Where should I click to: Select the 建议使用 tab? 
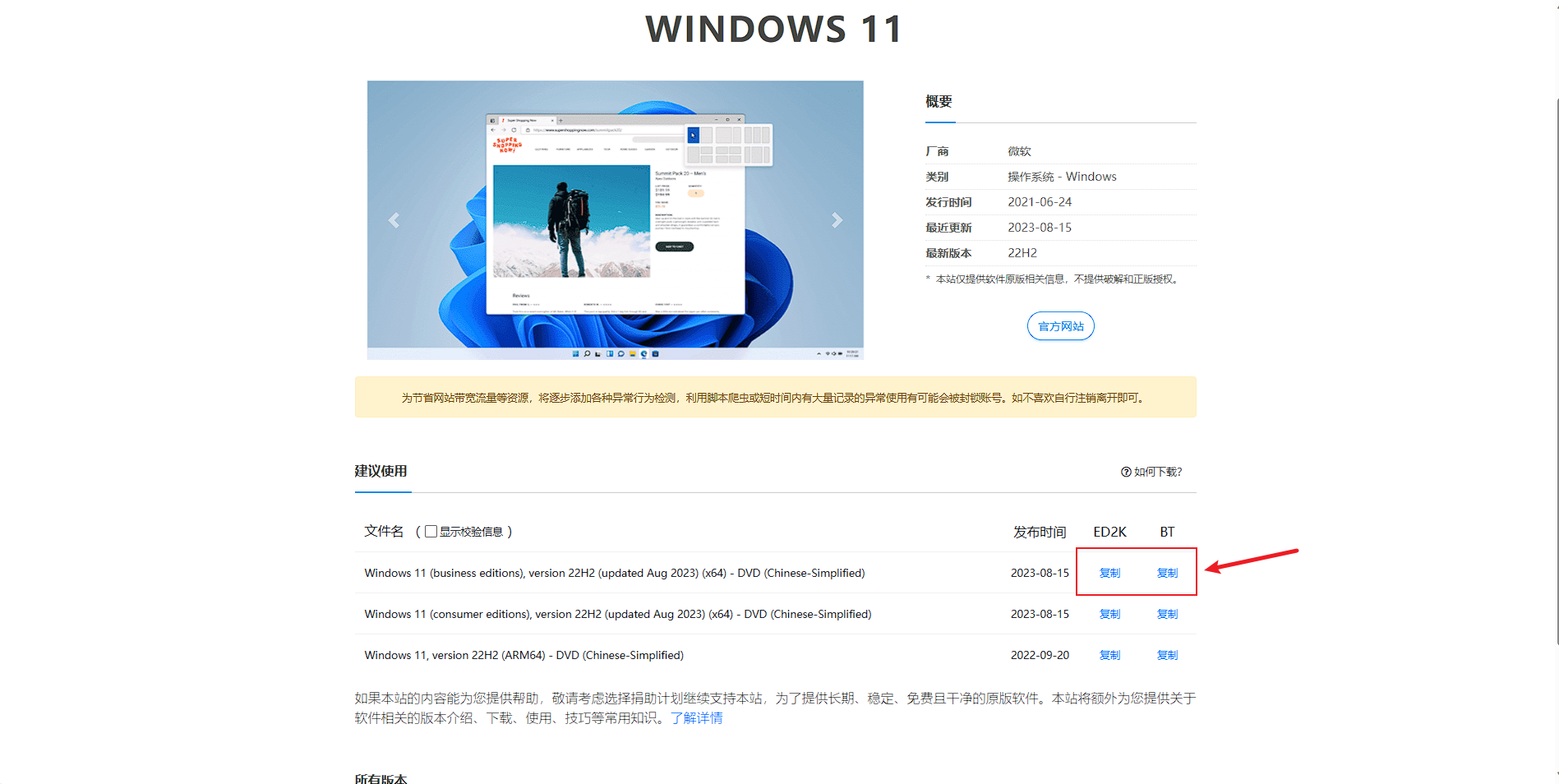[x=381, y=472]
